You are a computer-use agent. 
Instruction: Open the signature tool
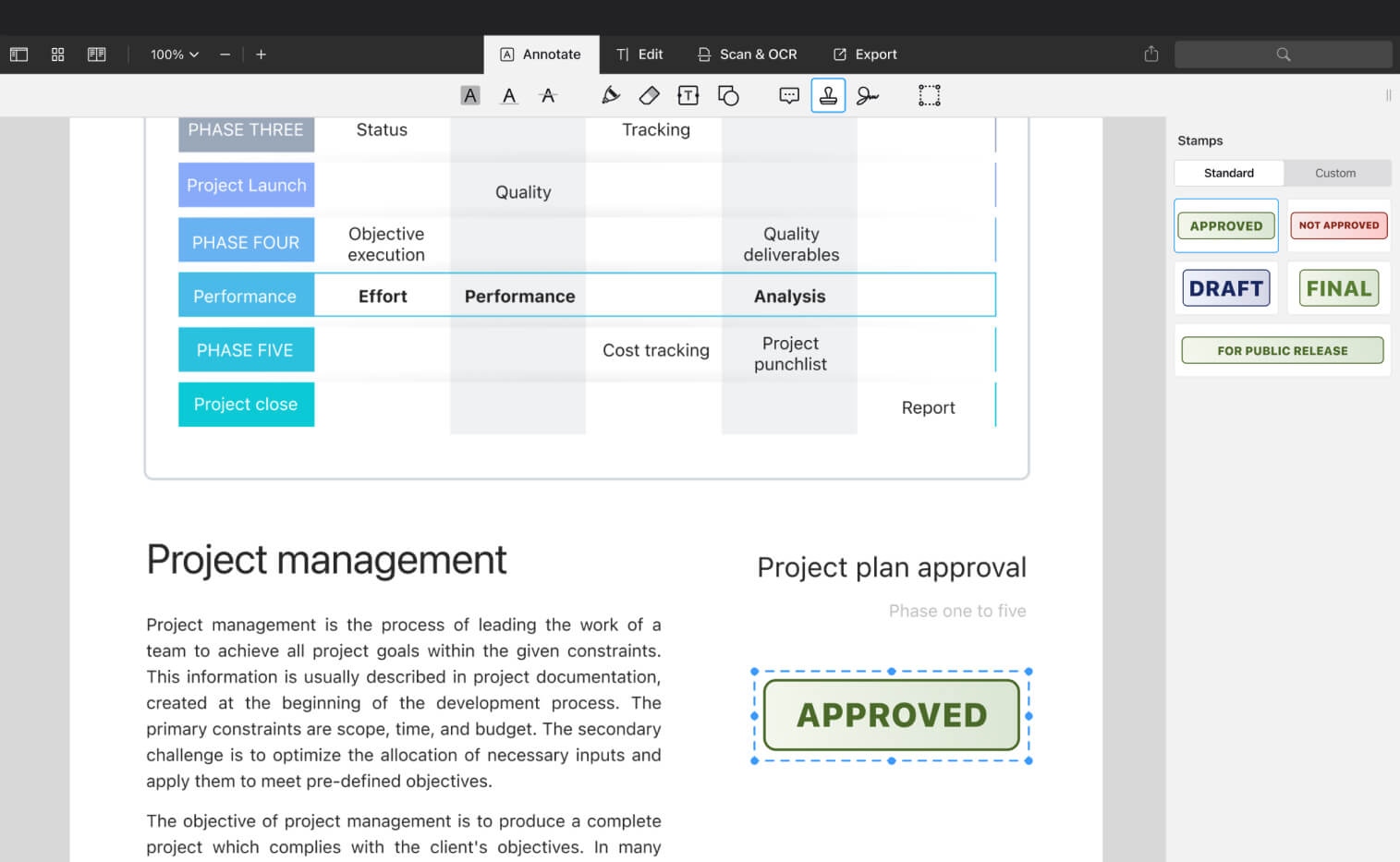[867, 95]
